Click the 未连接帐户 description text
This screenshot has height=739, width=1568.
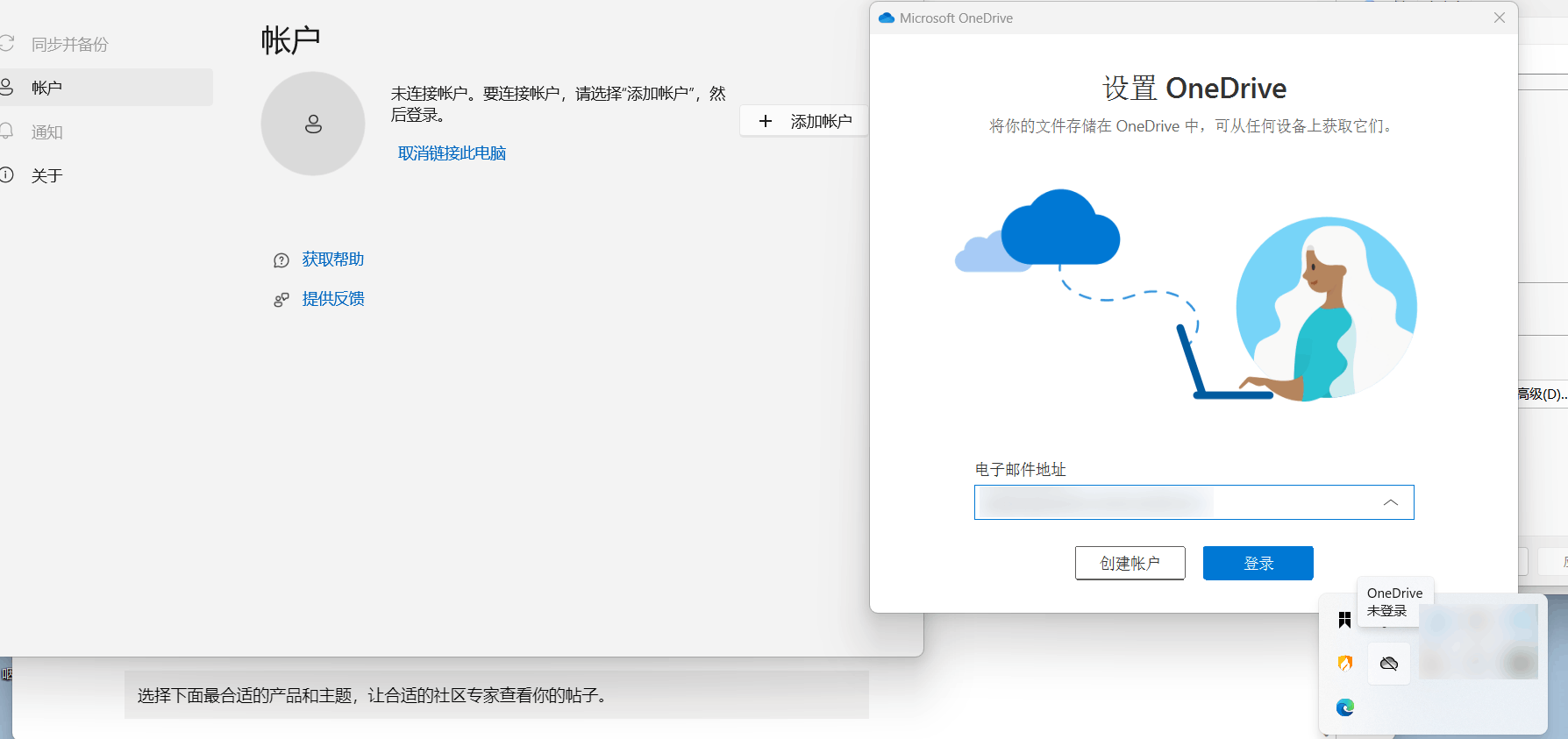[559, 104]
